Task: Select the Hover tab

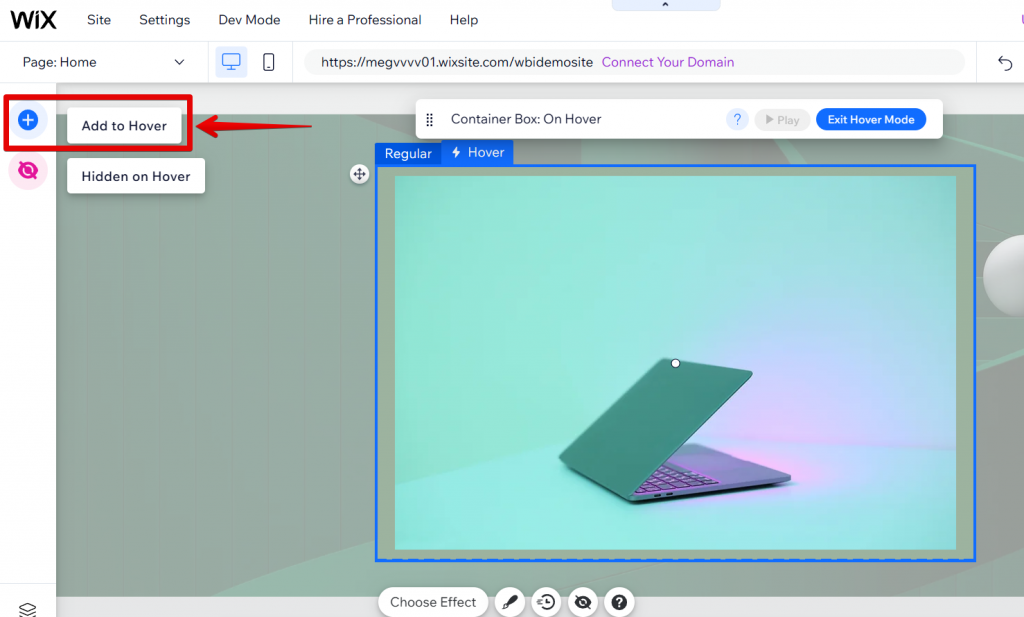Action: point(477,153)
